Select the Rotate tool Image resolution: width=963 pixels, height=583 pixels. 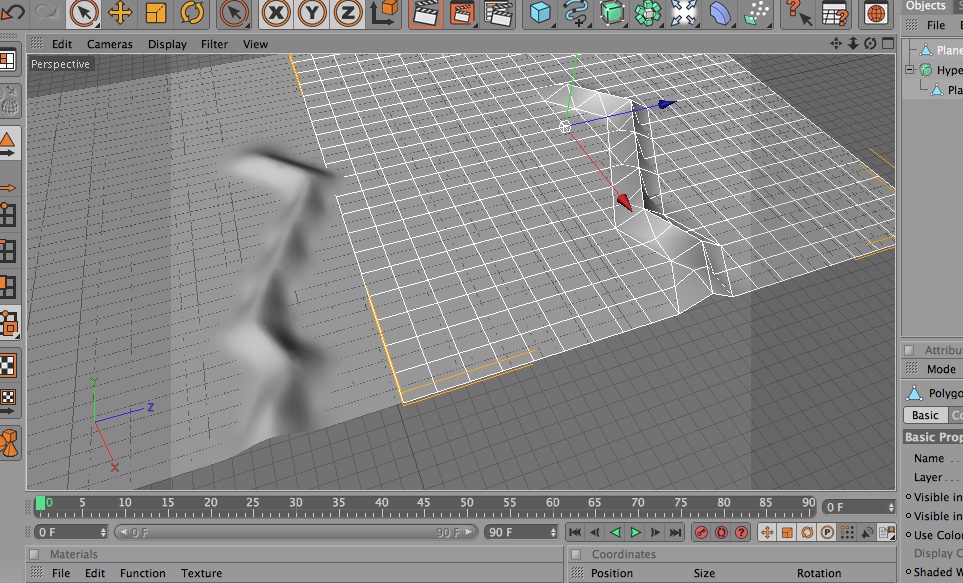pos(192,13)
